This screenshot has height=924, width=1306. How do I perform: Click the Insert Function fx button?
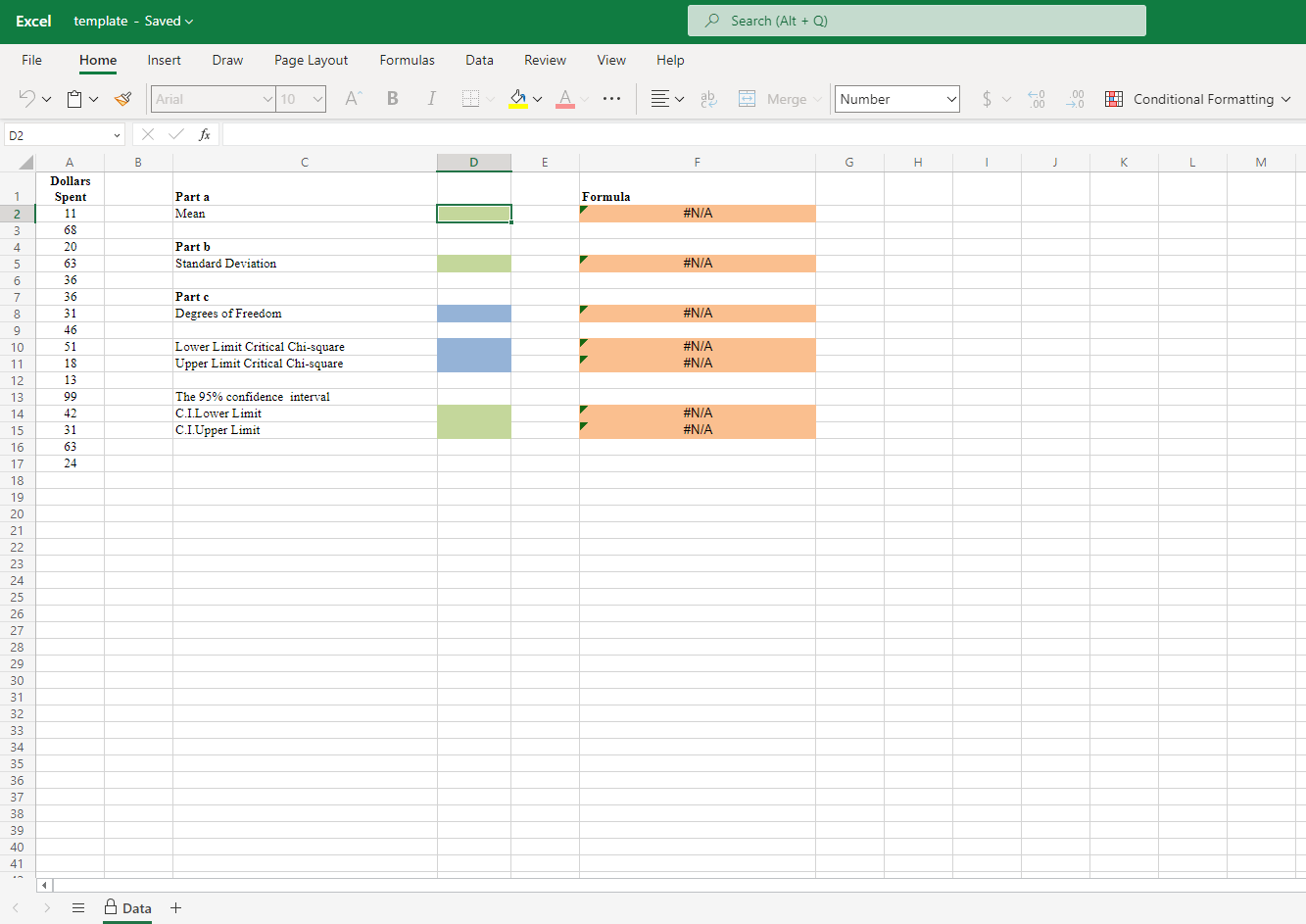[204, 134]
